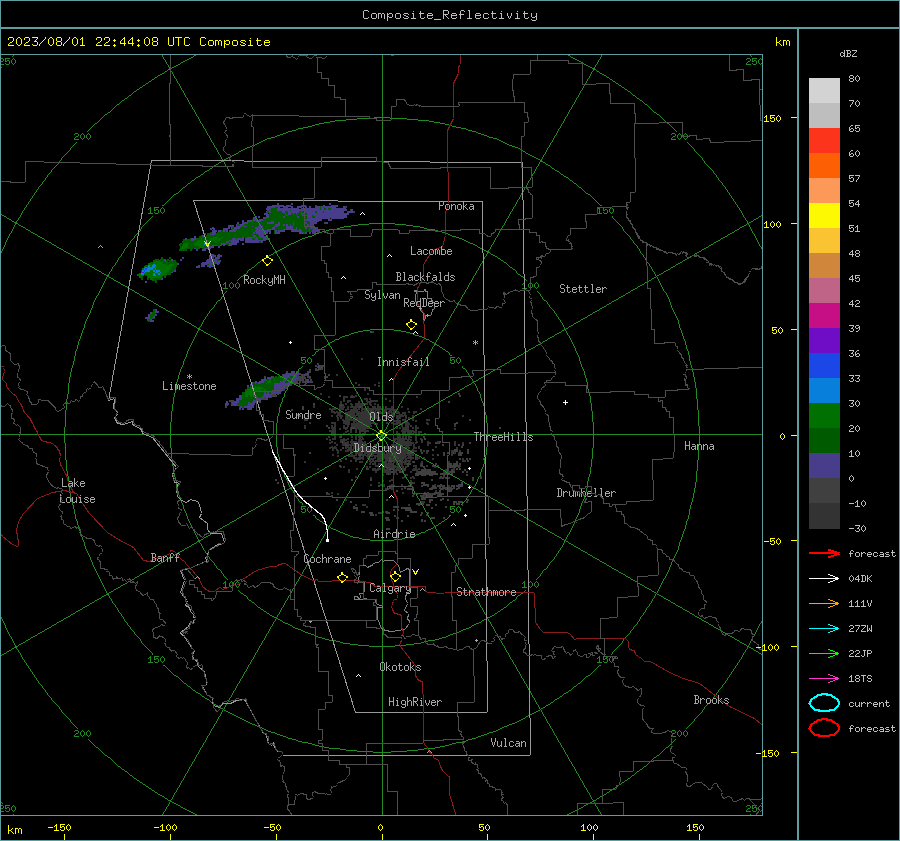Click the white plus marker west of Hanna
Viewport: 900px width, 841px height.
(565, 402)
